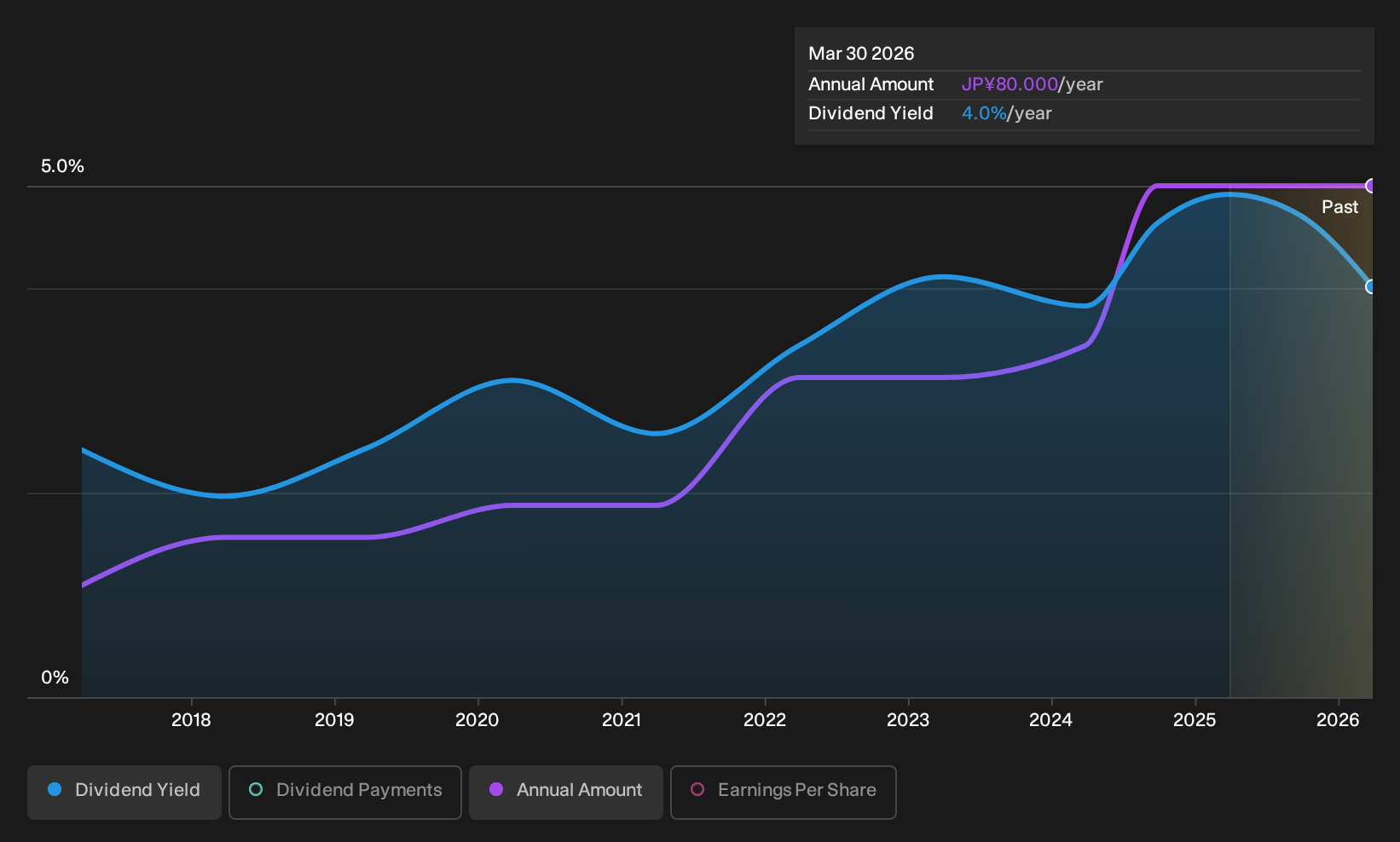Click the Mar 30 2026 tooltip date
The width and height of the screenshot is (1400, 842).
point(861,54)
